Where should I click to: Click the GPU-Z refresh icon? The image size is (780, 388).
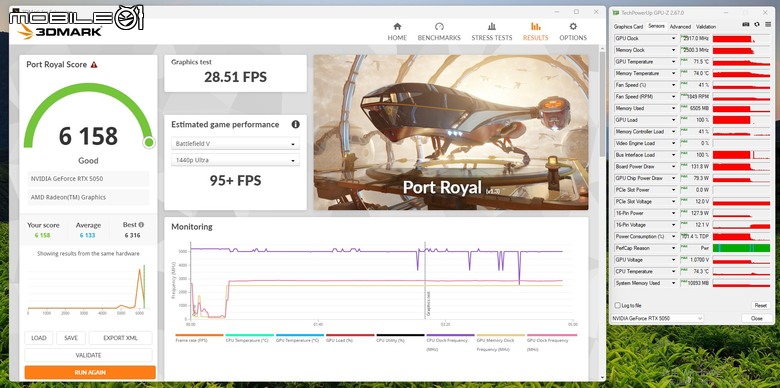(x=757, y=24)
